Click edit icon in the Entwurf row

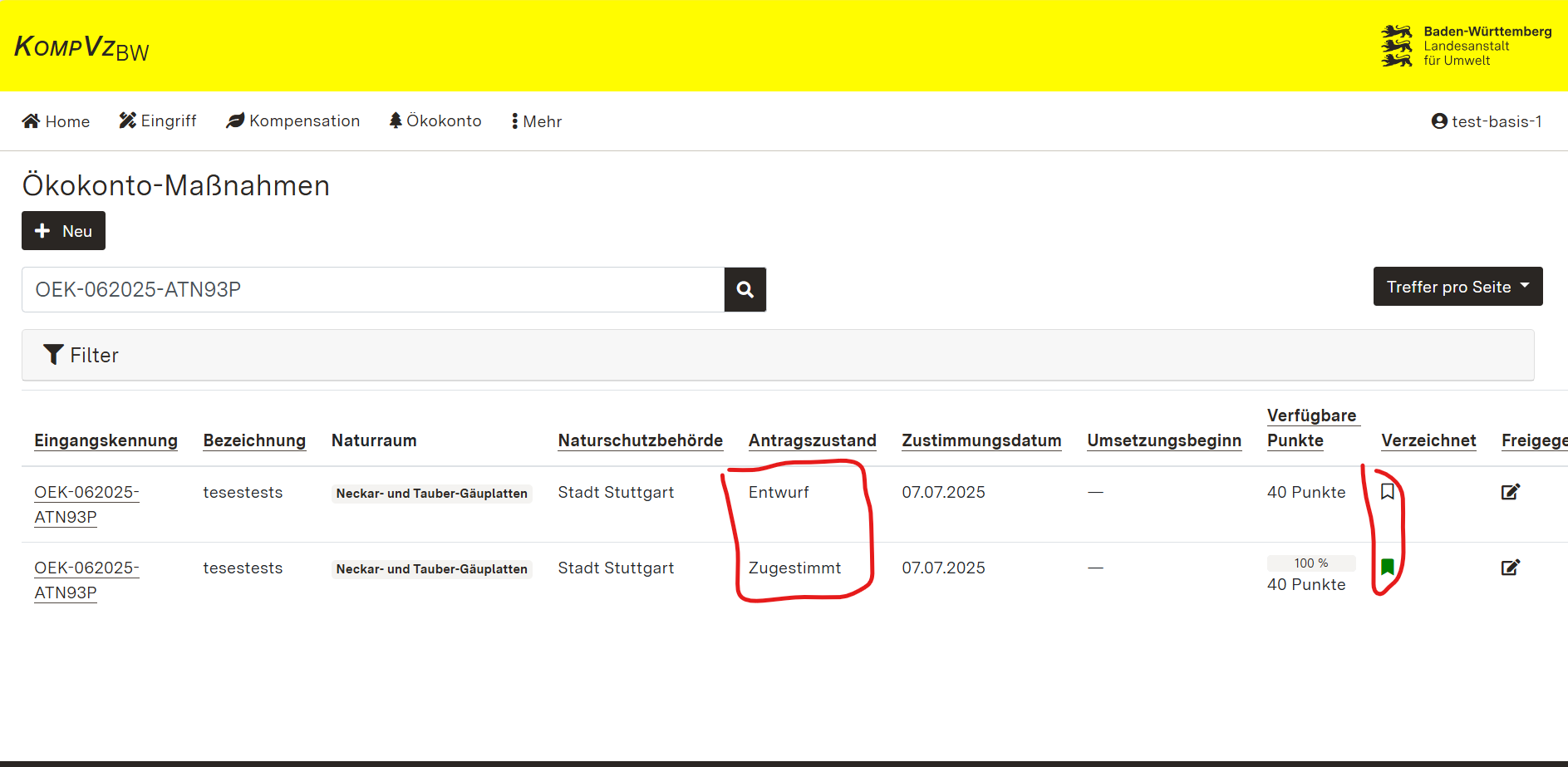coord(1510,492)
